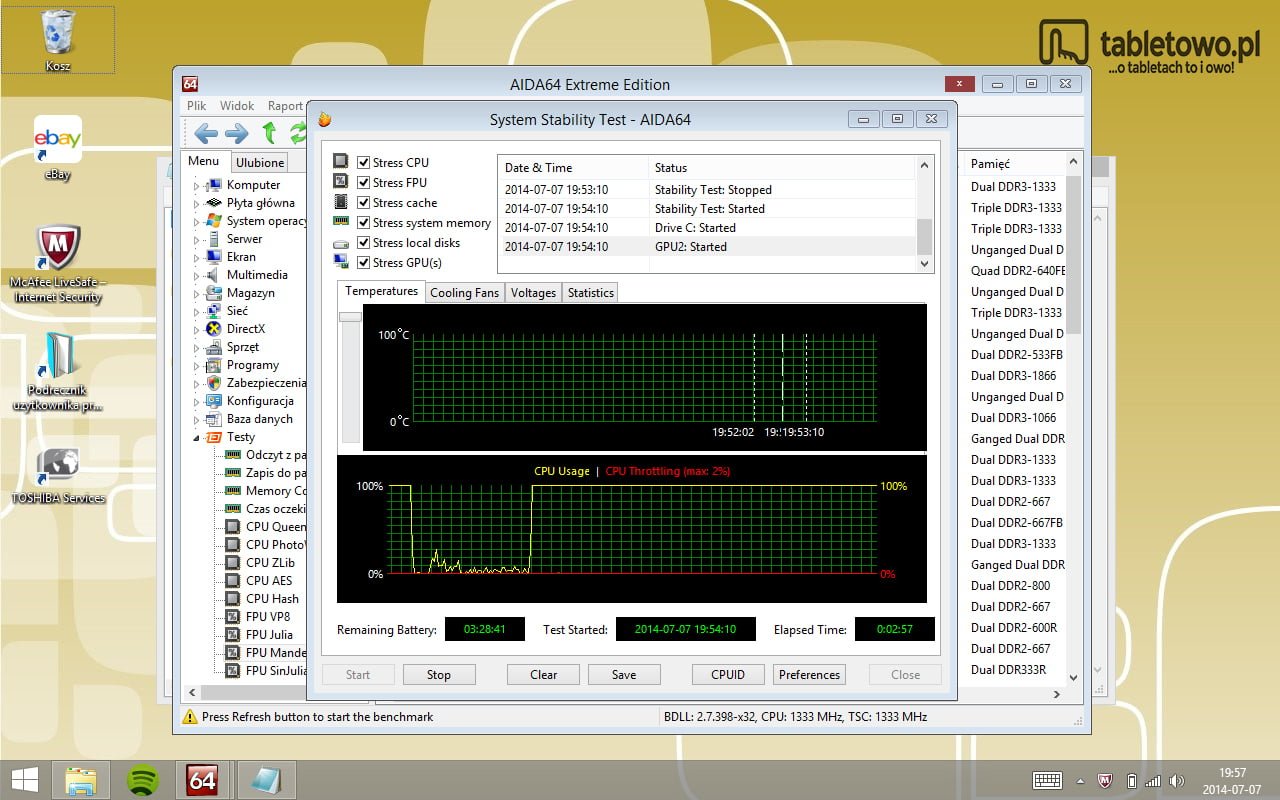
Task: Click the Pamięć list vertical scrollbar thumb
Action: click(1073, 255)
